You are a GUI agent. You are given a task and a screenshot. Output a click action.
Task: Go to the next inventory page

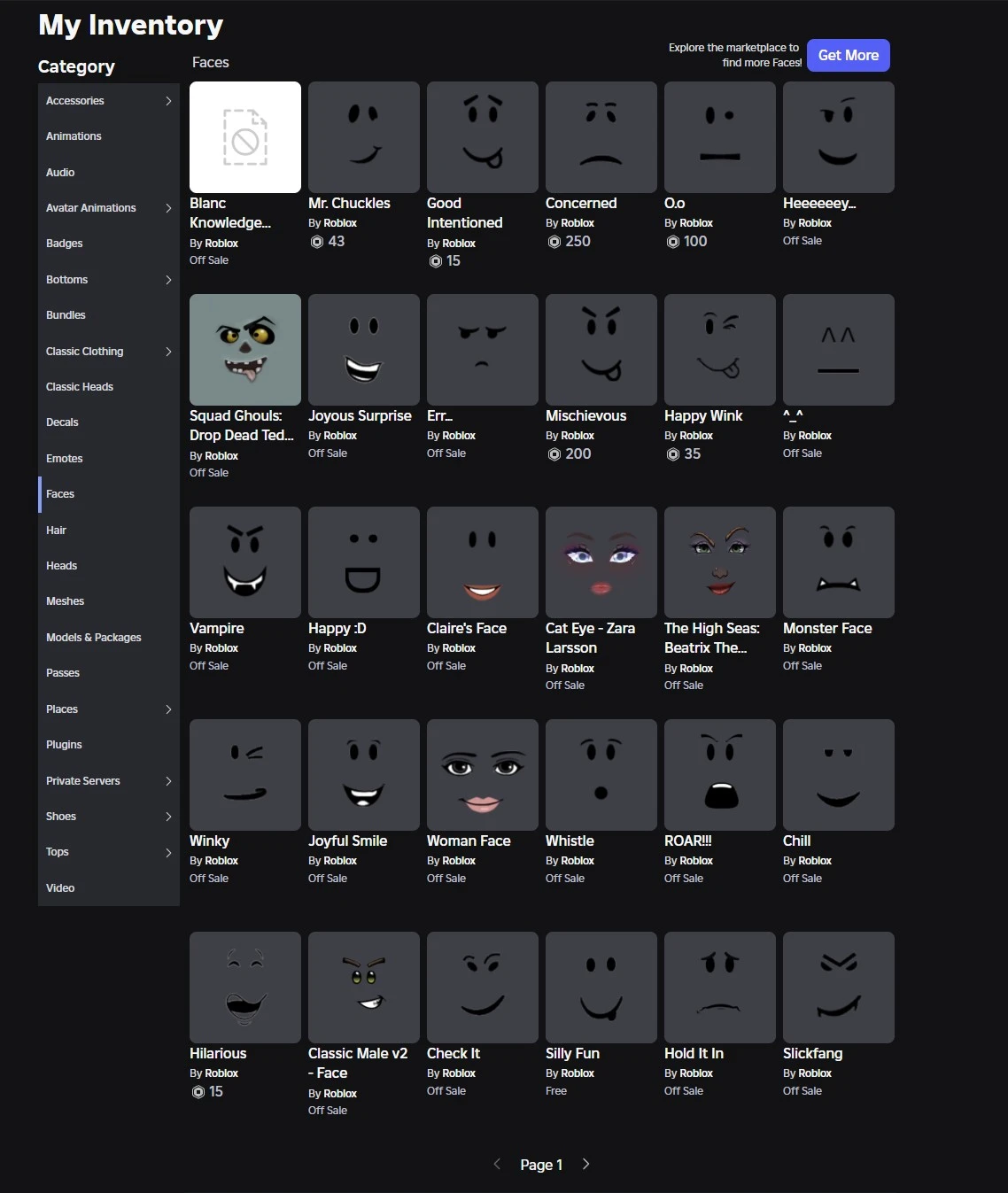click(585, 1164)
